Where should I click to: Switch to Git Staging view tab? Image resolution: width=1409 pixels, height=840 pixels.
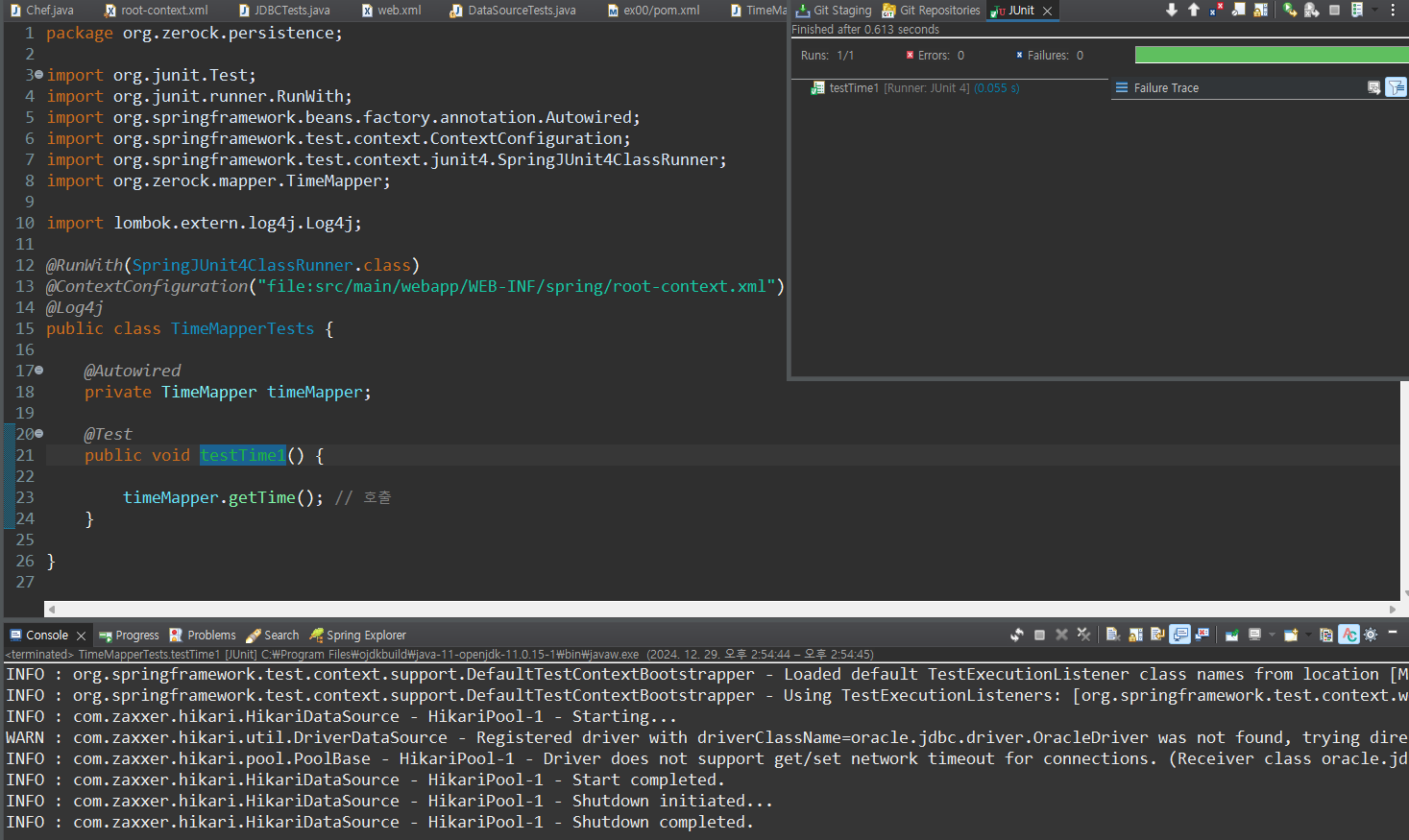834,11
